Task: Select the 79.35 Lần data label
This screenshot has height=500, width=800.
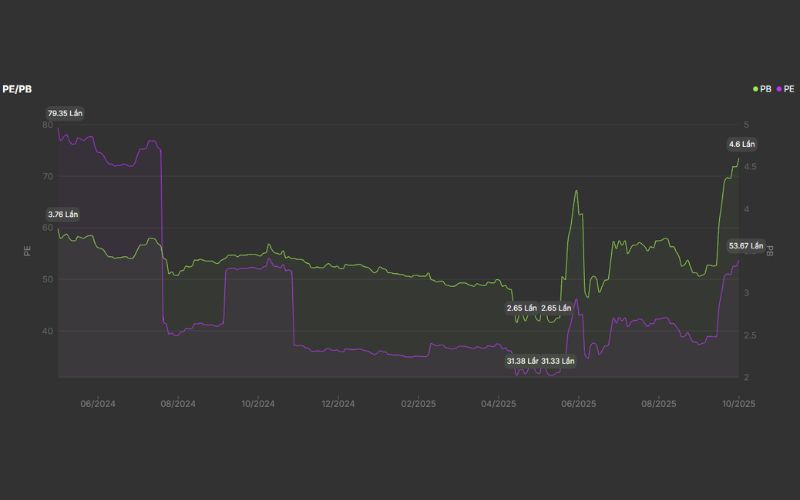Action: pyautogui.click(x=63, y=114)
